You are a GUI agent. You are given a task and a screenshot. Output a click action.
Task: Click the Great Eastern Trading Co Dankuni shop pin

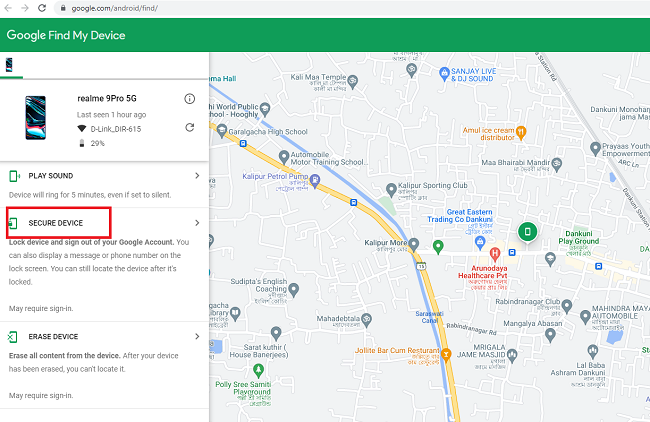(480, 243)
